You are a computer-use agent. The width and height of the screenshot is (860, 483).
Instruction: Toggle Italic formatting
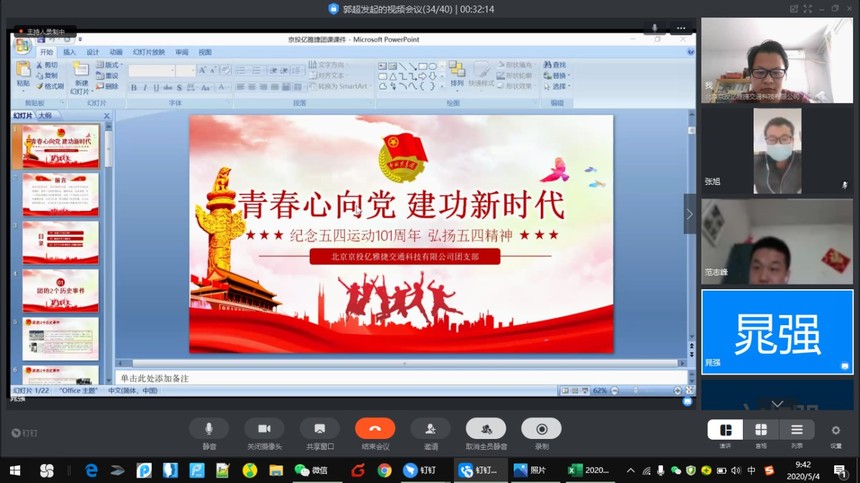point(145,88)
